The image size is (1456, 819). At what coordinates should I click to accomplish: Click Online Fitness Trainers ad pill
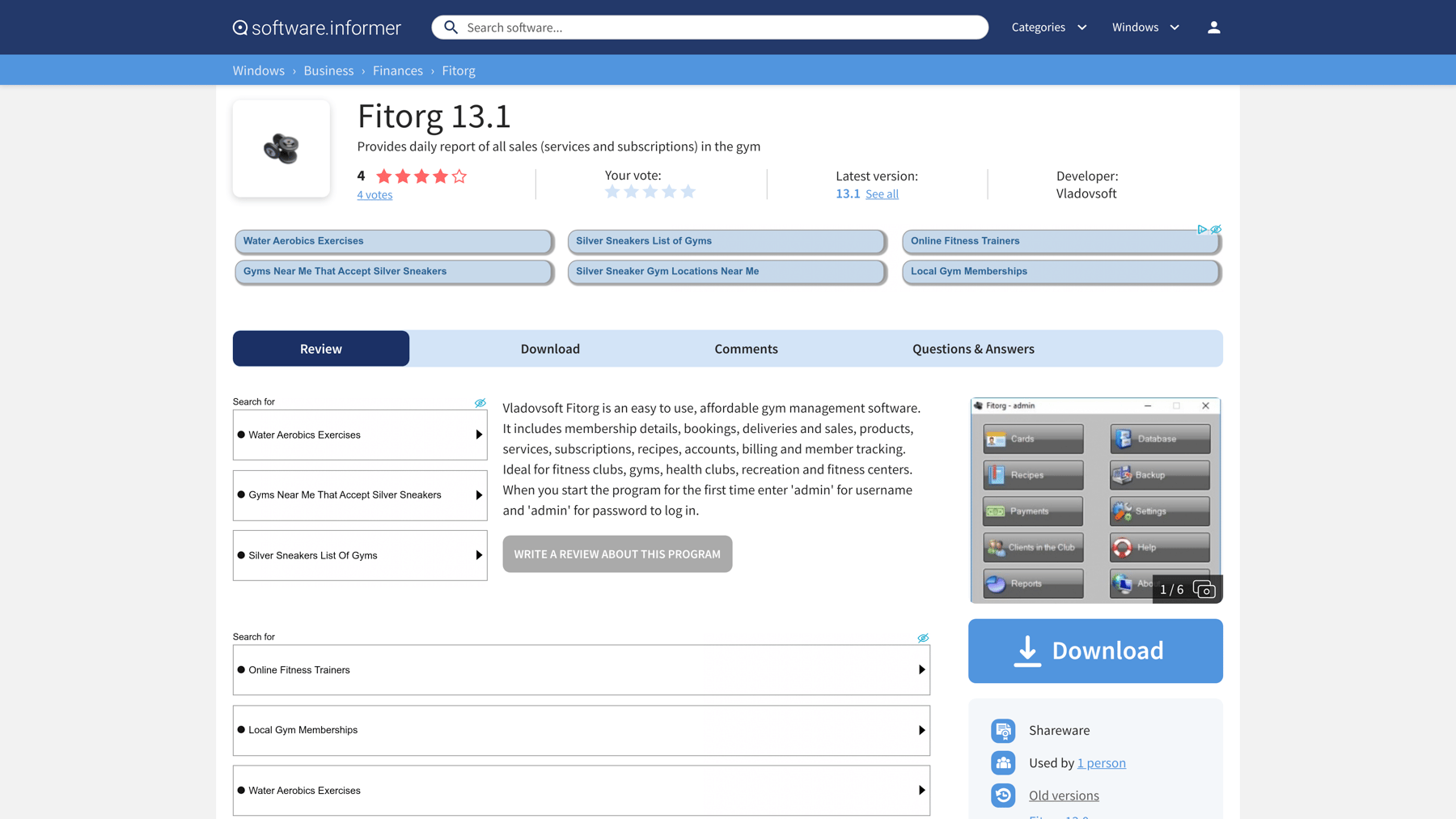point(1060,241)
